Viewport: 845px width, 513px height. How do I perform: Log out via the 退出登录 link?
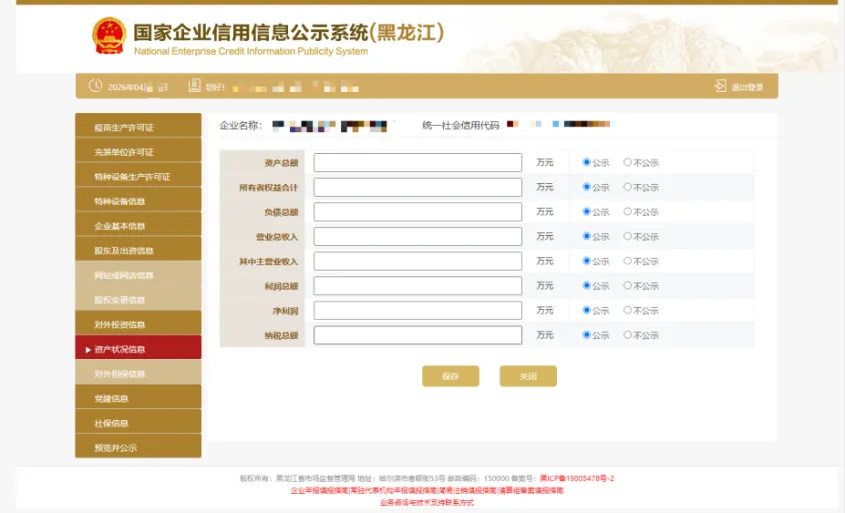click(747, 87)
